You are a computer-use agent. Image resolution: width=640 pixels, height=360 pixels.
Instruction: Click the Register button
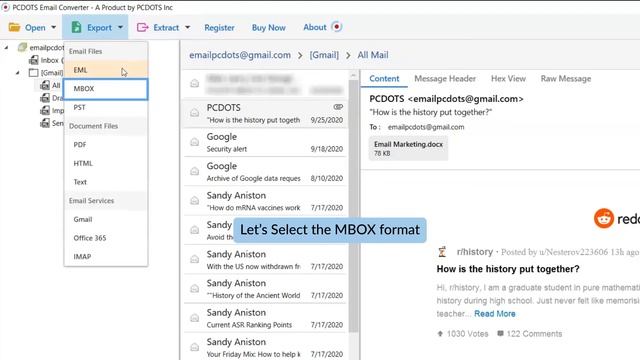coord(219,27)
